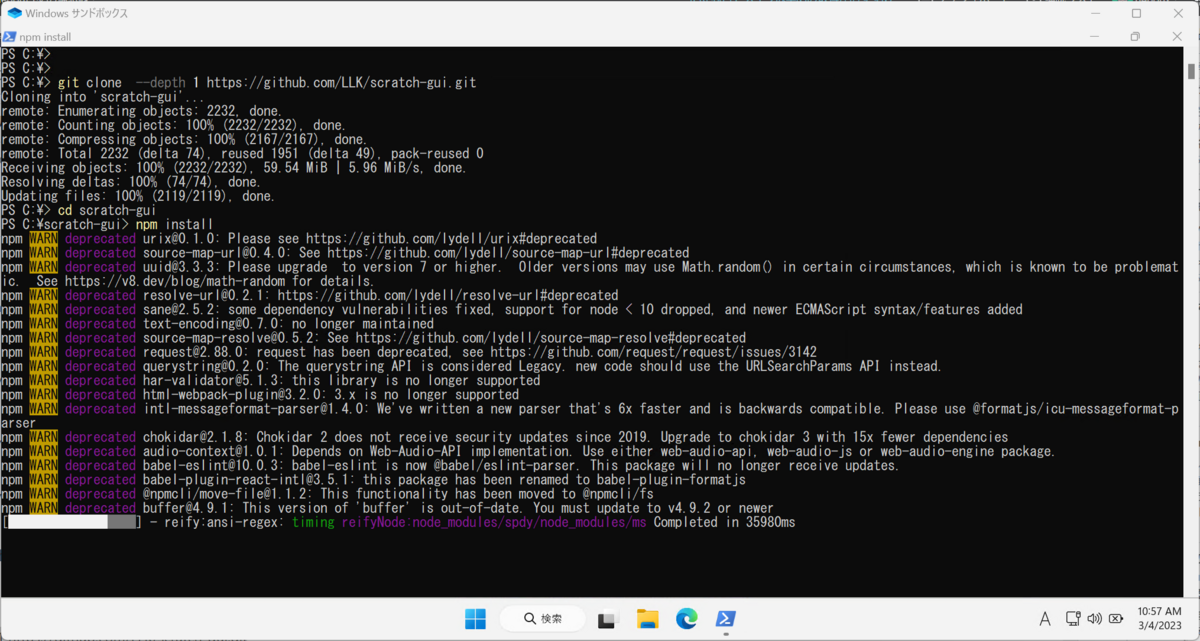The image size is (1200, 641).
Task: Open Task View from the taskbar
Action: [x=608, y=619]
